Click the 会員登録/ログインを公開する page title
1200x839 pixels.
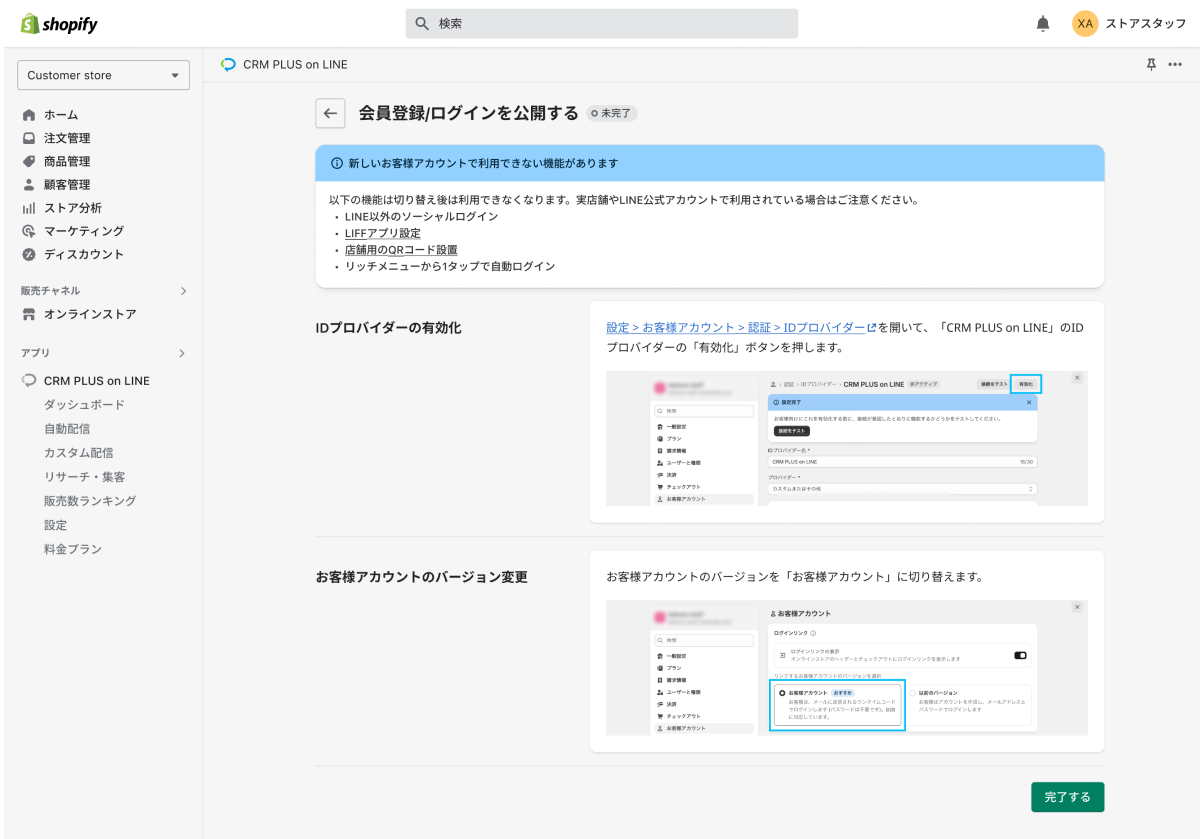click(469, 113)
